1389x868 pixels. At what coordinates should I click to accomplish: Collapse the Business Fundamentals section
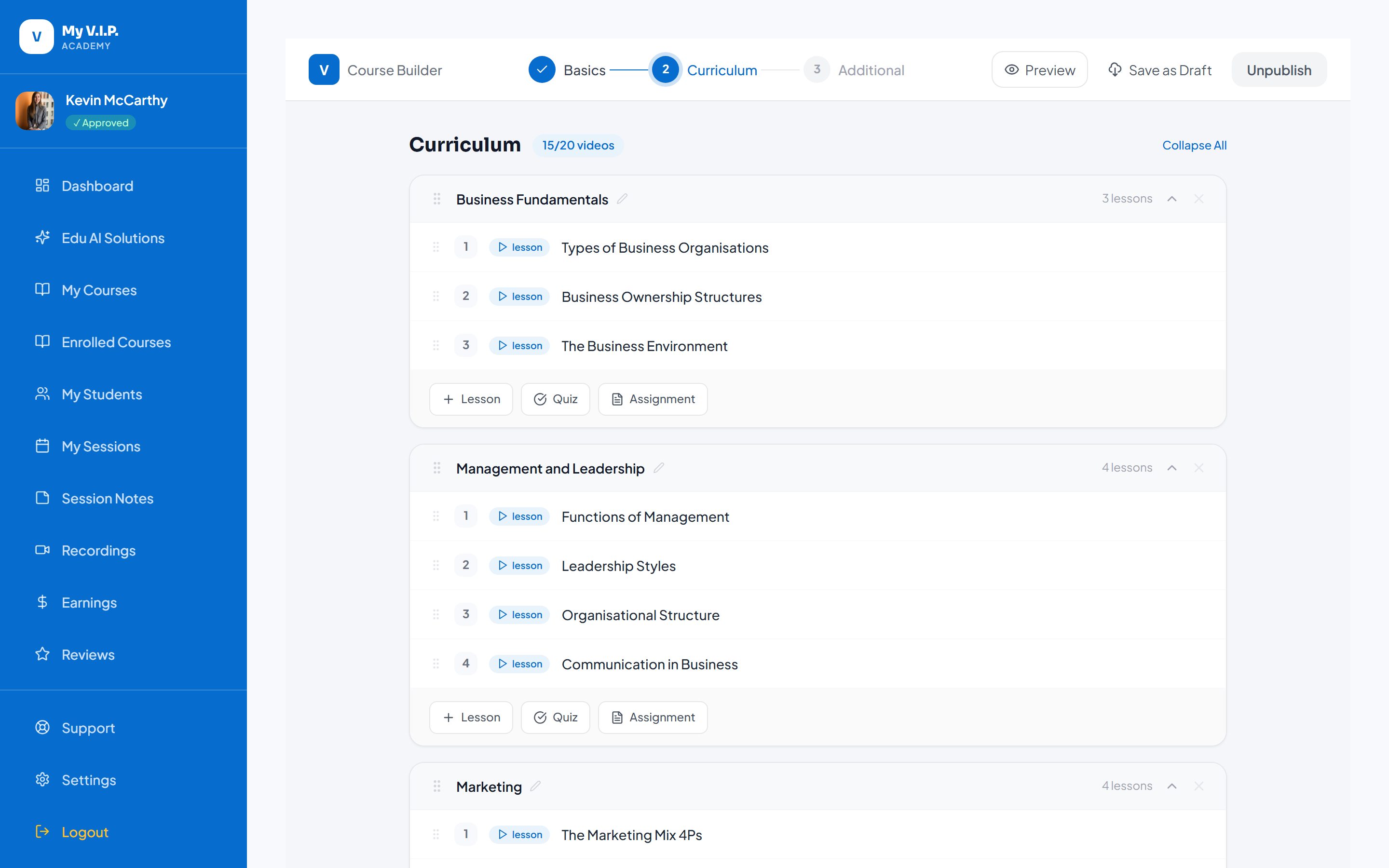[x=1172, y=199]
